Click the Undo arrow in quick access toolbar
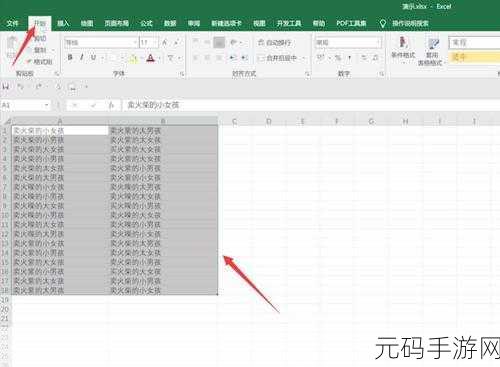The image size is (500, 367). [20, 87]
